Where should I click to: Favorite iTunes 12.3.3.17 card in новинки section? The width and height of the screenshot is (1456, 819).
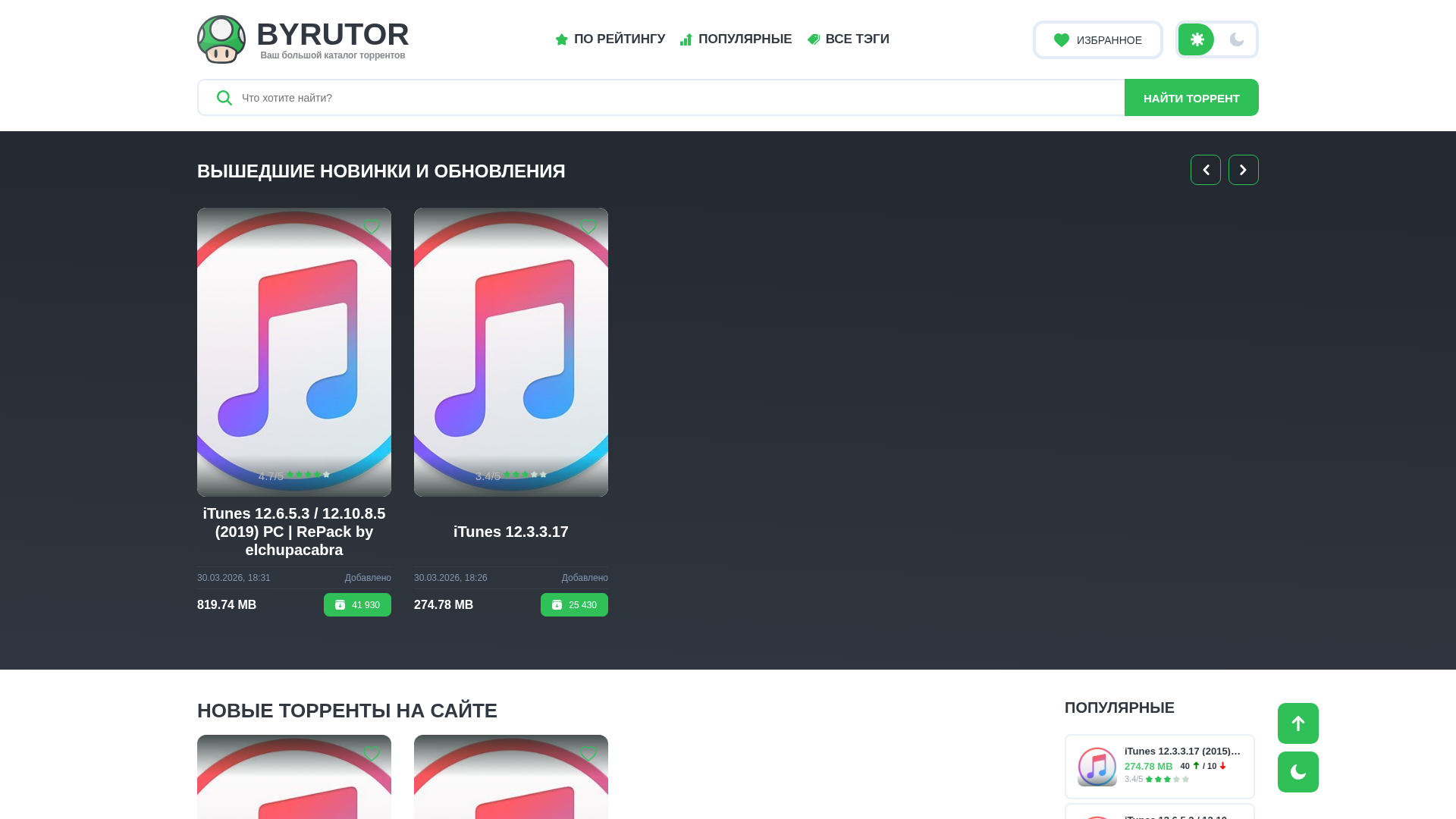[x=588, y=227]
